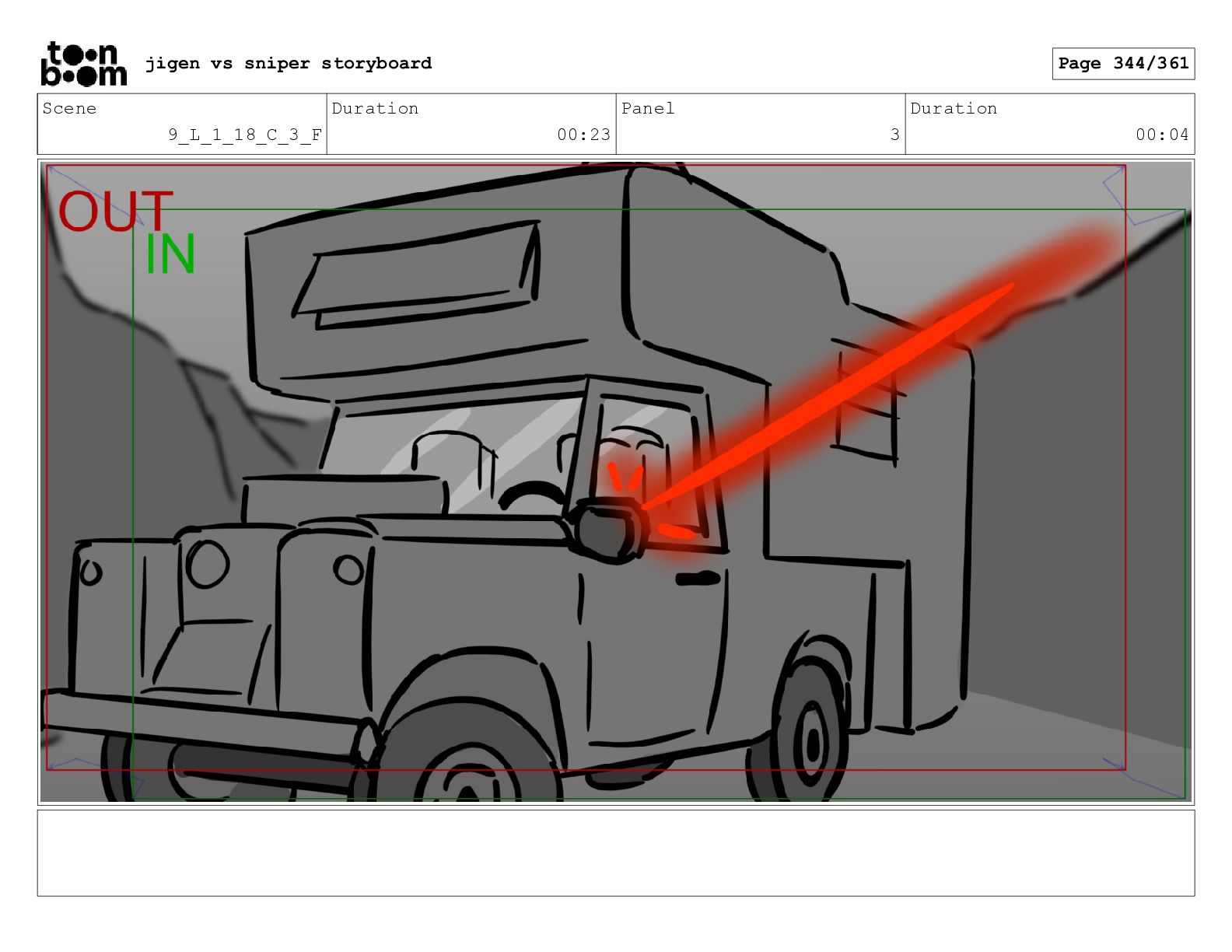The width and height of the screenshot is (1232, 952).
Task: Select the panel number "3"
Action: click(x=895, y=135)
